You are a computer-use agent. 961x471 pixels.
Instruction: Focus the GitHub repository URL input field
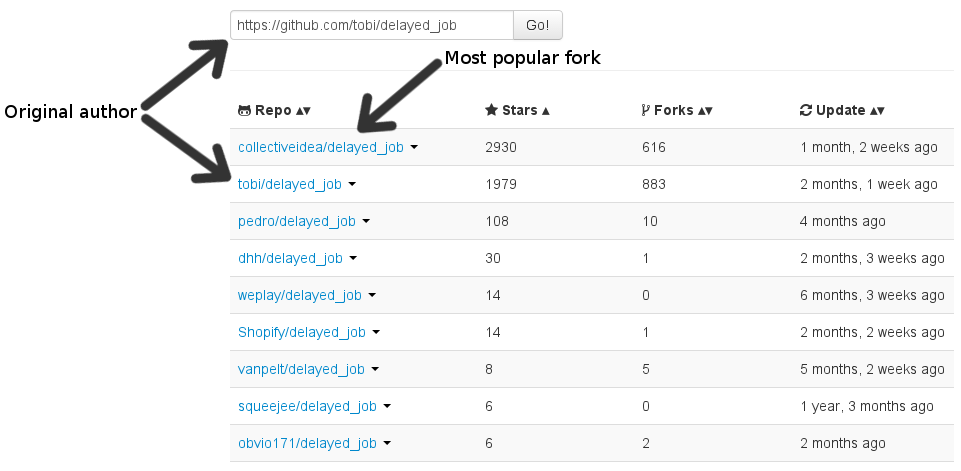coord(372,25)
